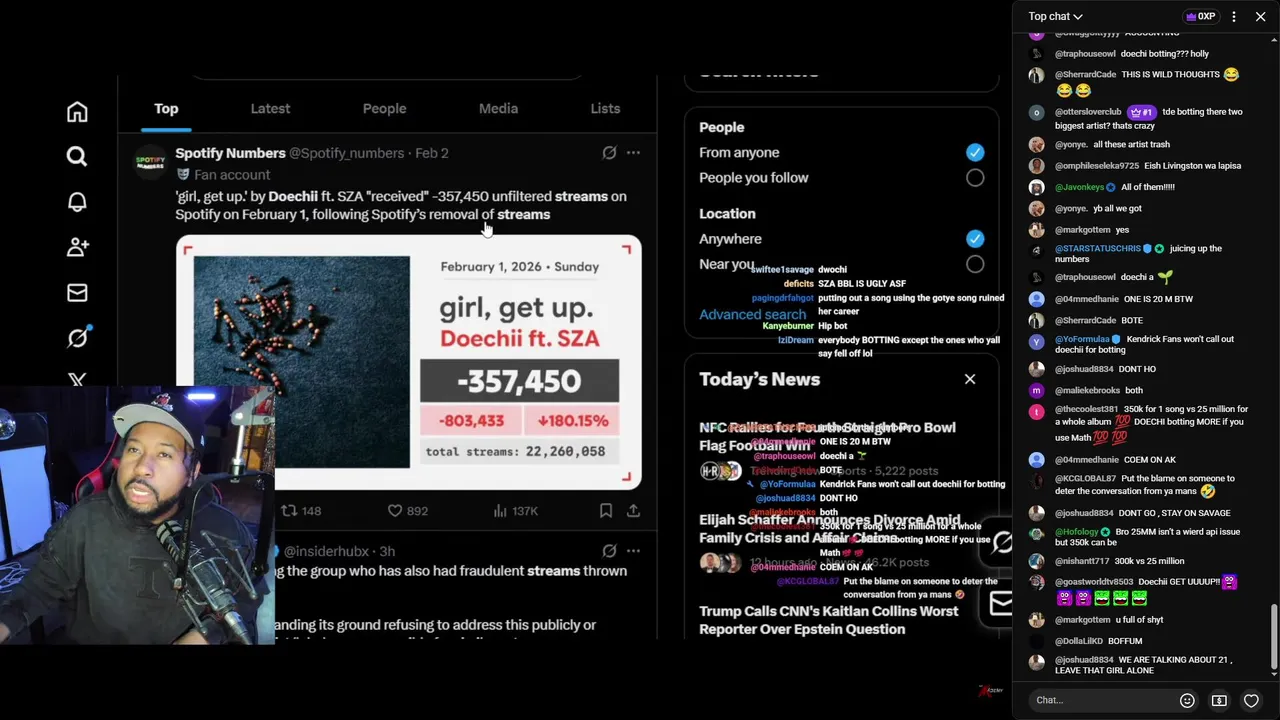This screenshot has height=720, width=1280.
Task: Open more options on Spotify Numbers post
Action: pos(633,153)
